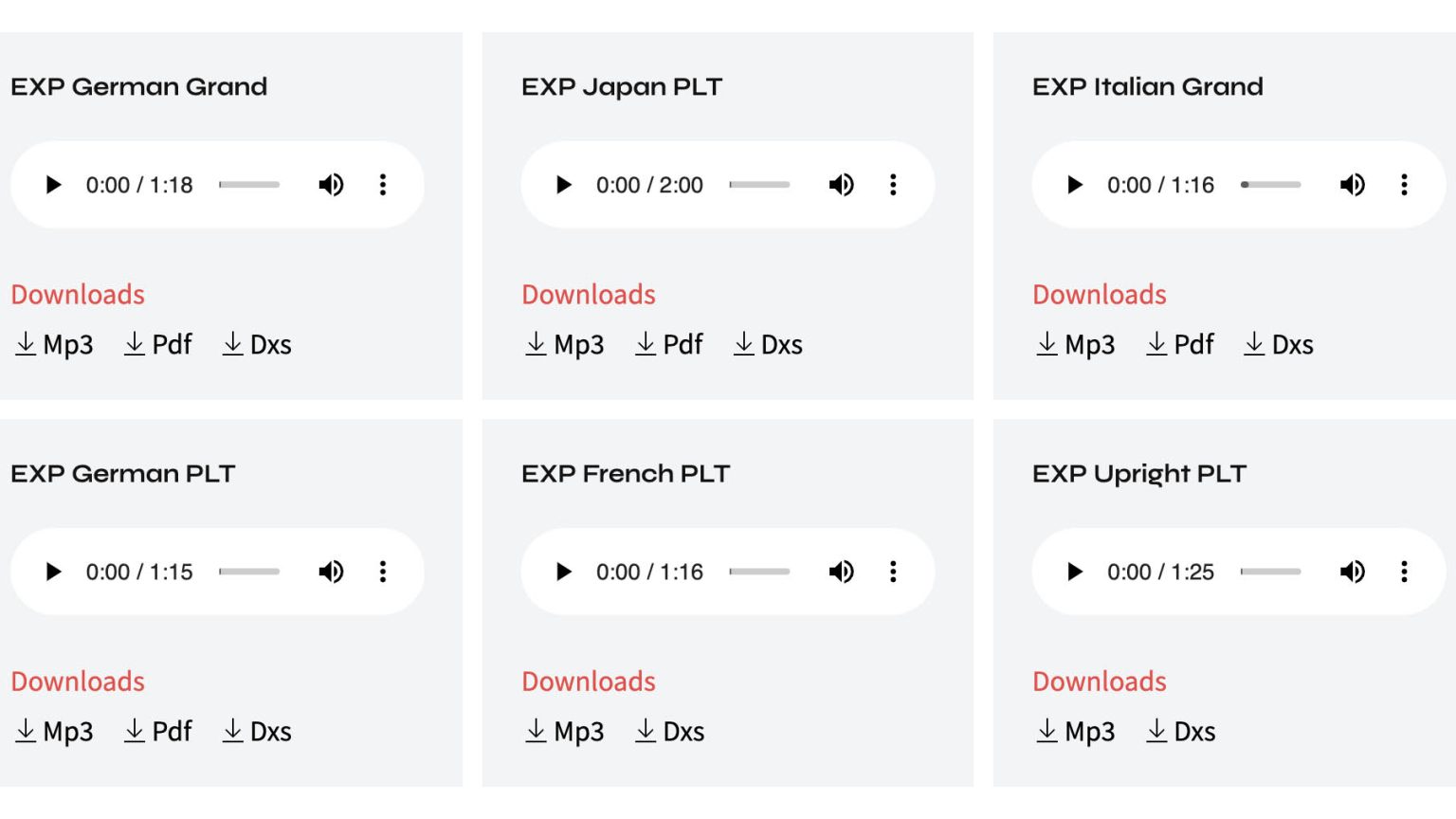This screenshot has width=1456, height=819.
Task: Download the EXP German PLT Pdf
Action: 158,732
